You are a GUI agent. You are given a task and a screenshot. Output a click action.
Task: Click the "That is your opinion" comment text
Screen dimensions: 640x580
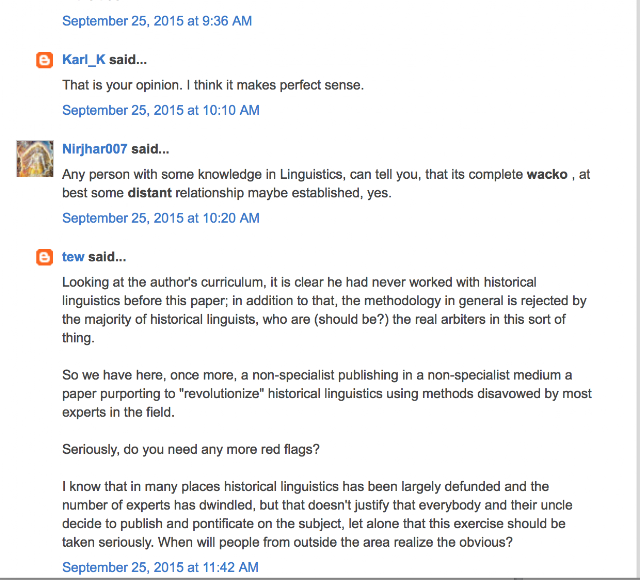pyautogui.click(x=212, y=85)
